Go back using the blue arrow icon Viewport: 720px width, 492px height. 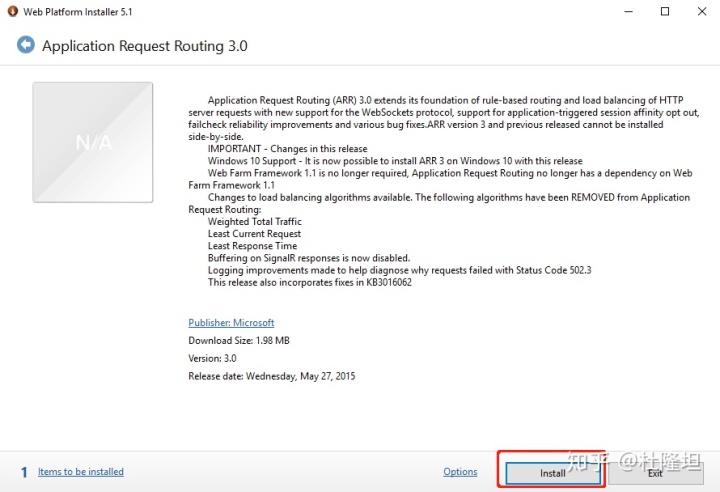[x=26, y=45]
